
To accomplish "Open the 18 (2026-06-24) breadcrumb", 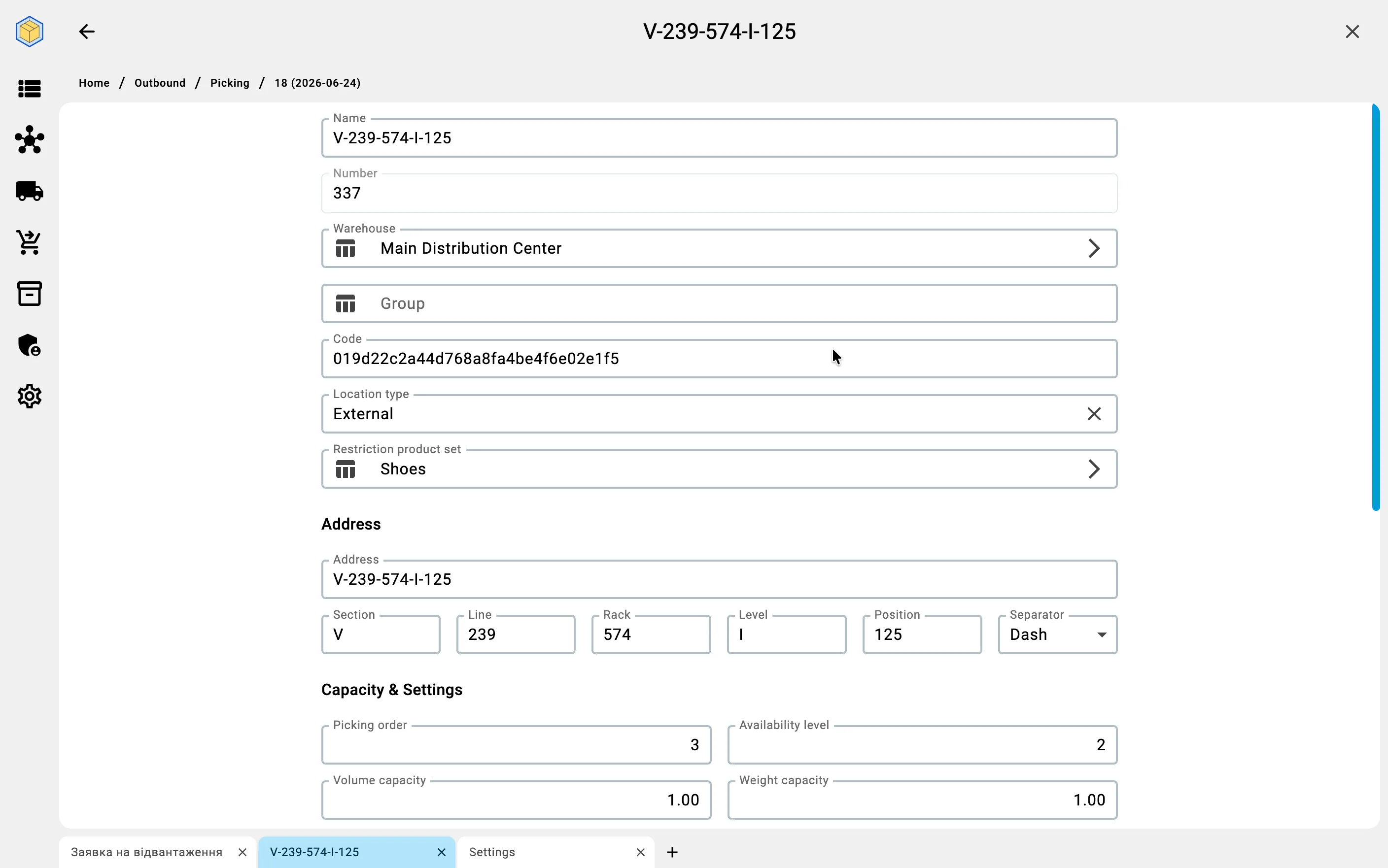I will click(x=317, y=83).
